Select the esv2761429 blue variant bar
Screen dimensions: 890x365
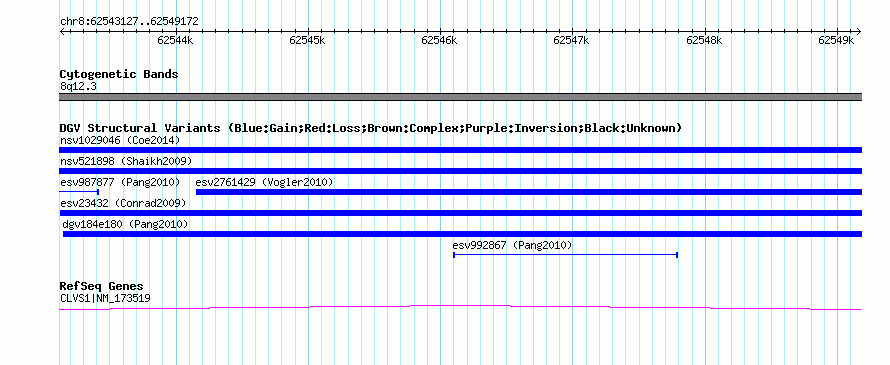click(x=528, y=192)
